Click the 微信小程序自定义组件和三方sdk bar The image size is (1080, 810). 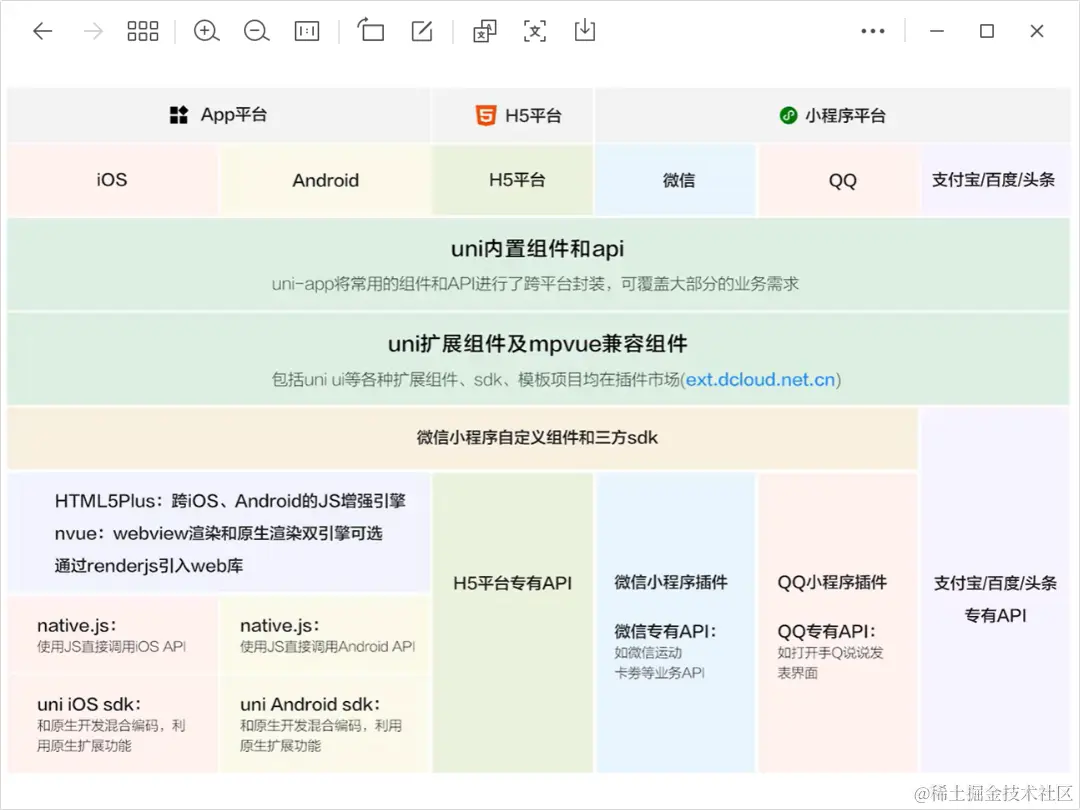tap(463, 438)
